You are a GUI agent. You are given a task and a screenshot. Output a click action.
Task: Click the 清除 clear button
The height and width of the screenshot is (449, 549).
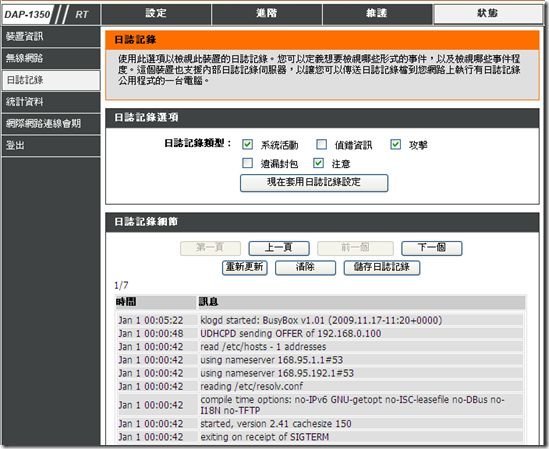pos(305,268)
